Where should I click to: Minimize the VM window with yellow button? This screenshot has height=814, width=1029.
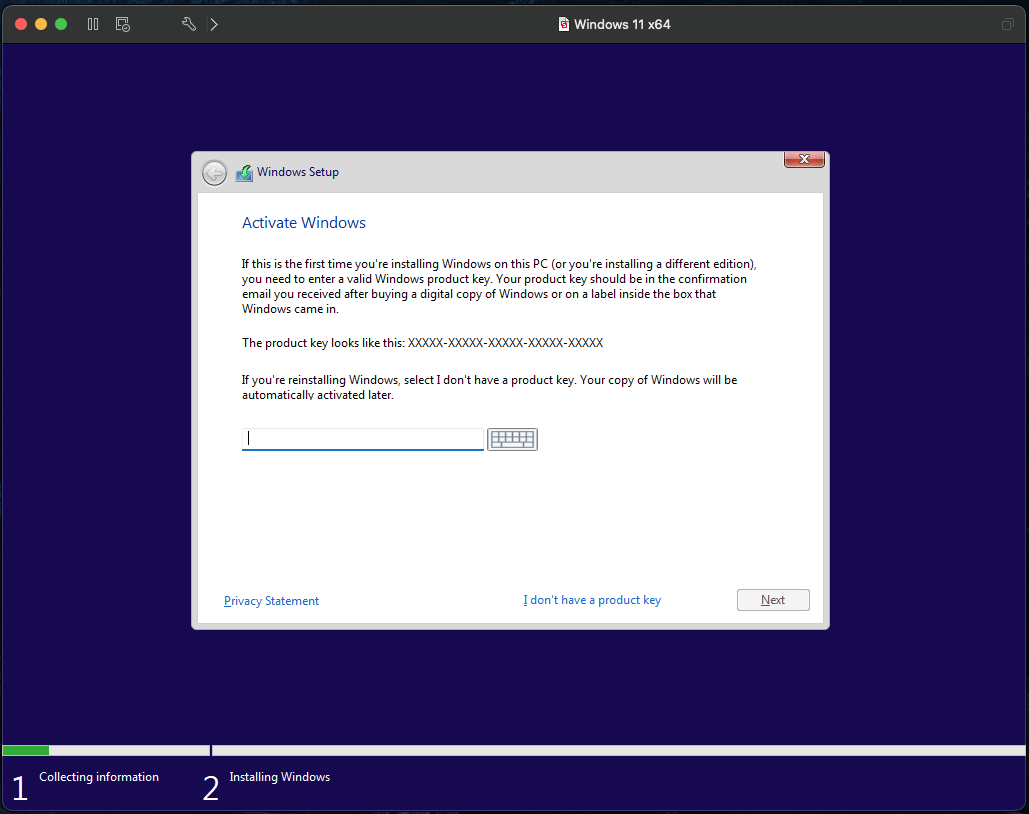[x=41, y=24]
